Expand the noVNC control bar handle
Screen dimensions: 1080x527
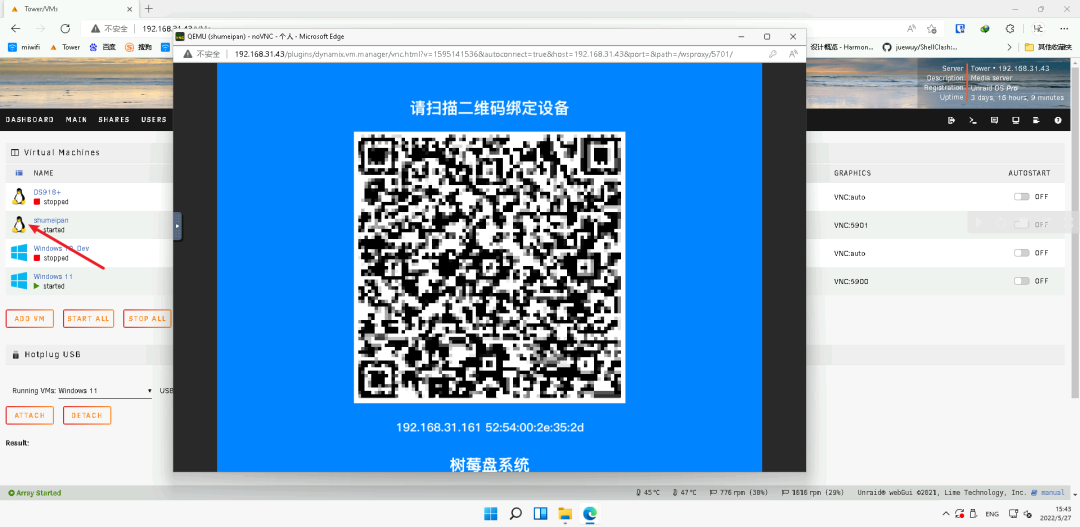178,226
